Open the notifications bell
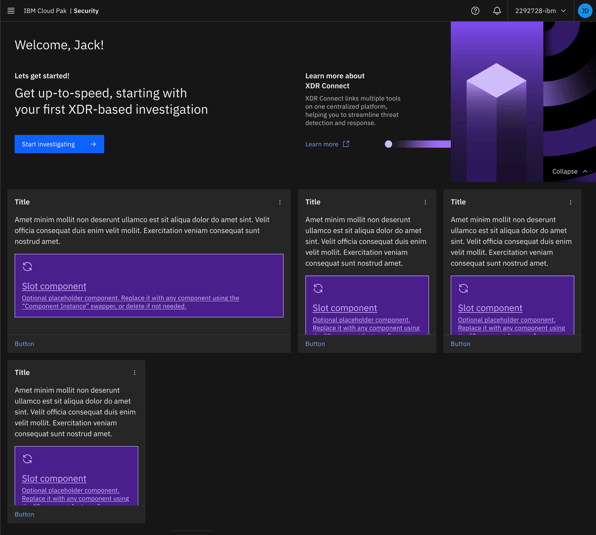 [496, 11]
